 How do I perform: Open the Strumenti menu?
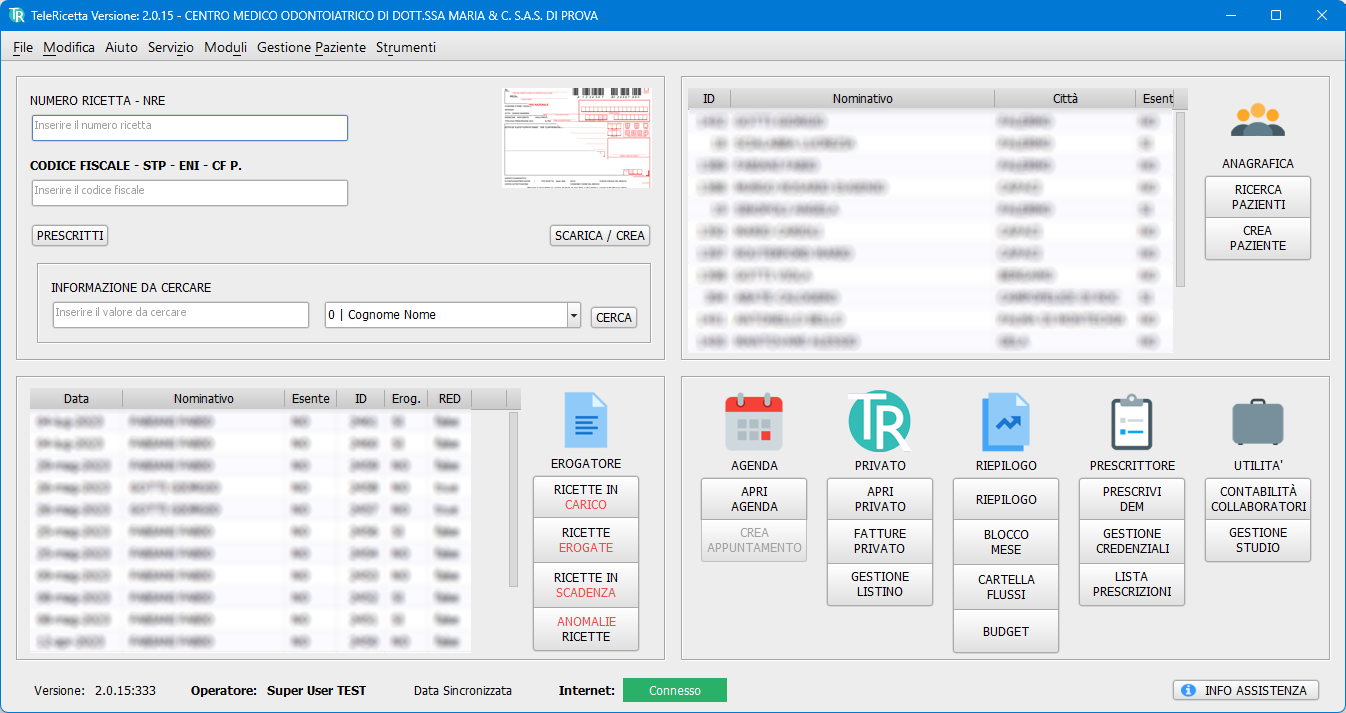(x=405, y=47)
